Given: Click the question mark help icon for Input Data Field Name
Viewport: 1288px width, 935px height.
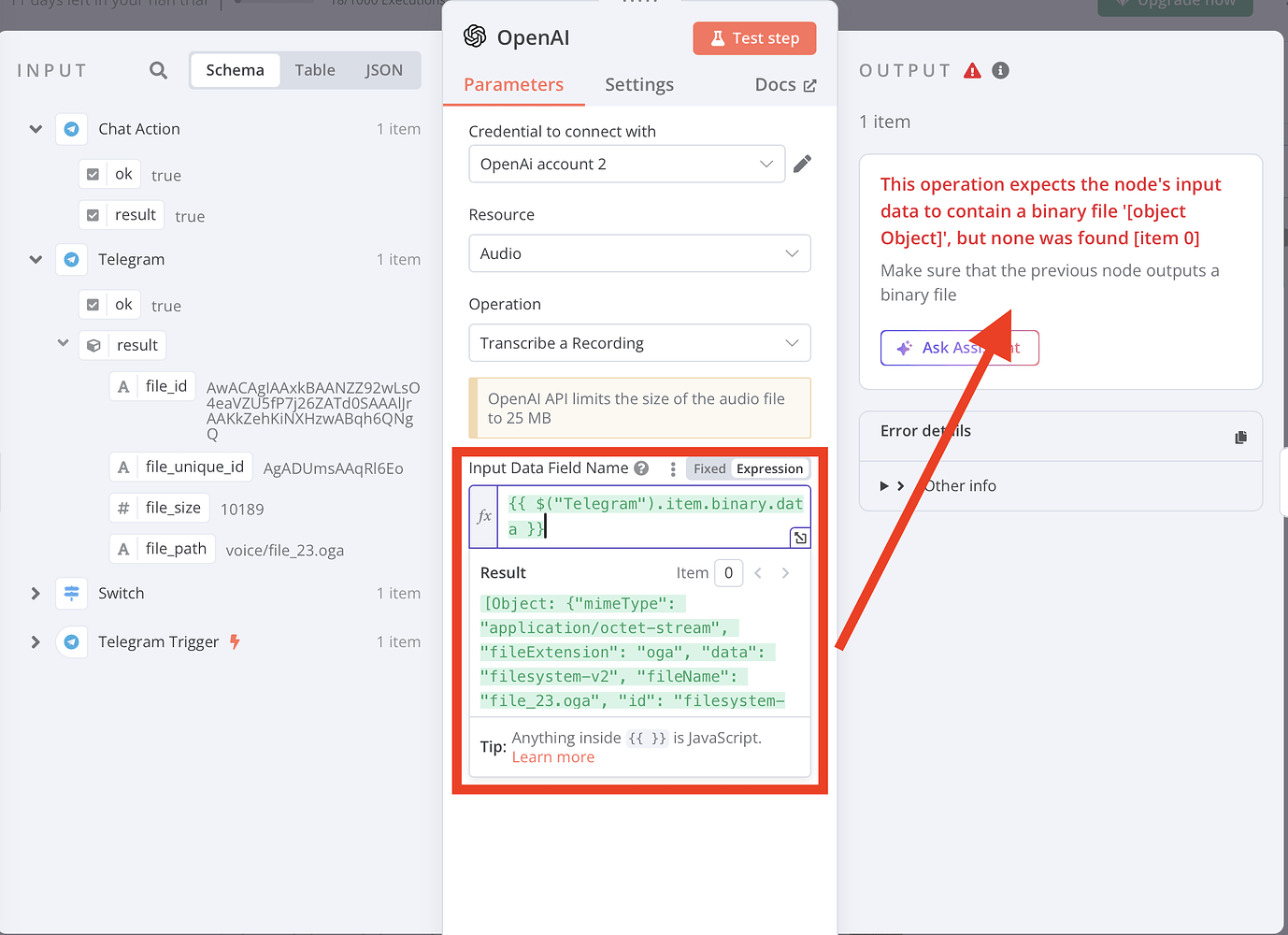Looking at the screenshot, I should [641, 468].
